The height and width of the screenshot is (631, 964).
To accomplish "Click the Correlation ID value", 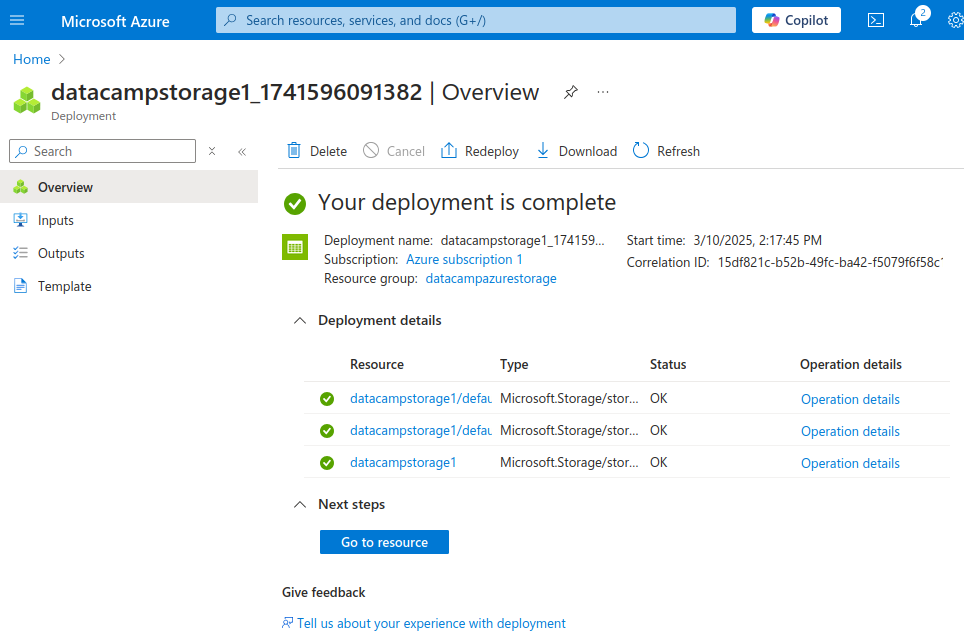I will (830, 263).
